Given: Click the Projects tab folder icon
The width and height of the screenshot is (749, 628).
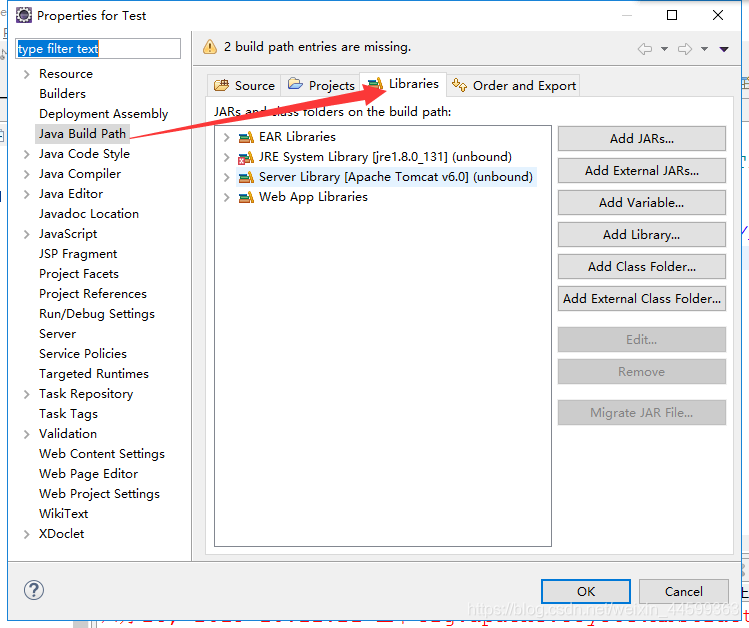Looking at the screenshot, I should click(x=295, y=85).
